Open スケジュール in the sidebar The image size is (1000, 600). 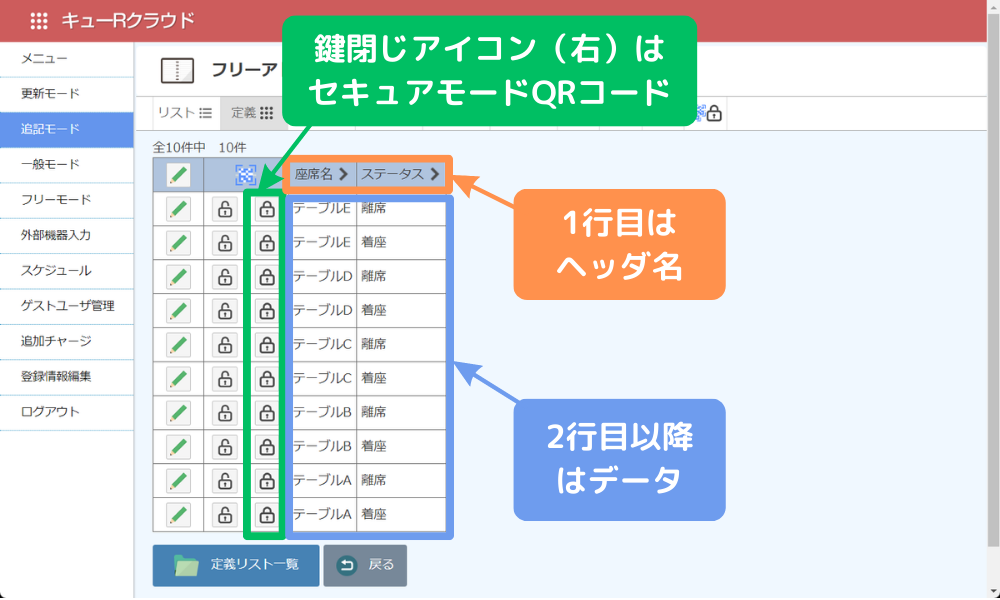[66, 270]
